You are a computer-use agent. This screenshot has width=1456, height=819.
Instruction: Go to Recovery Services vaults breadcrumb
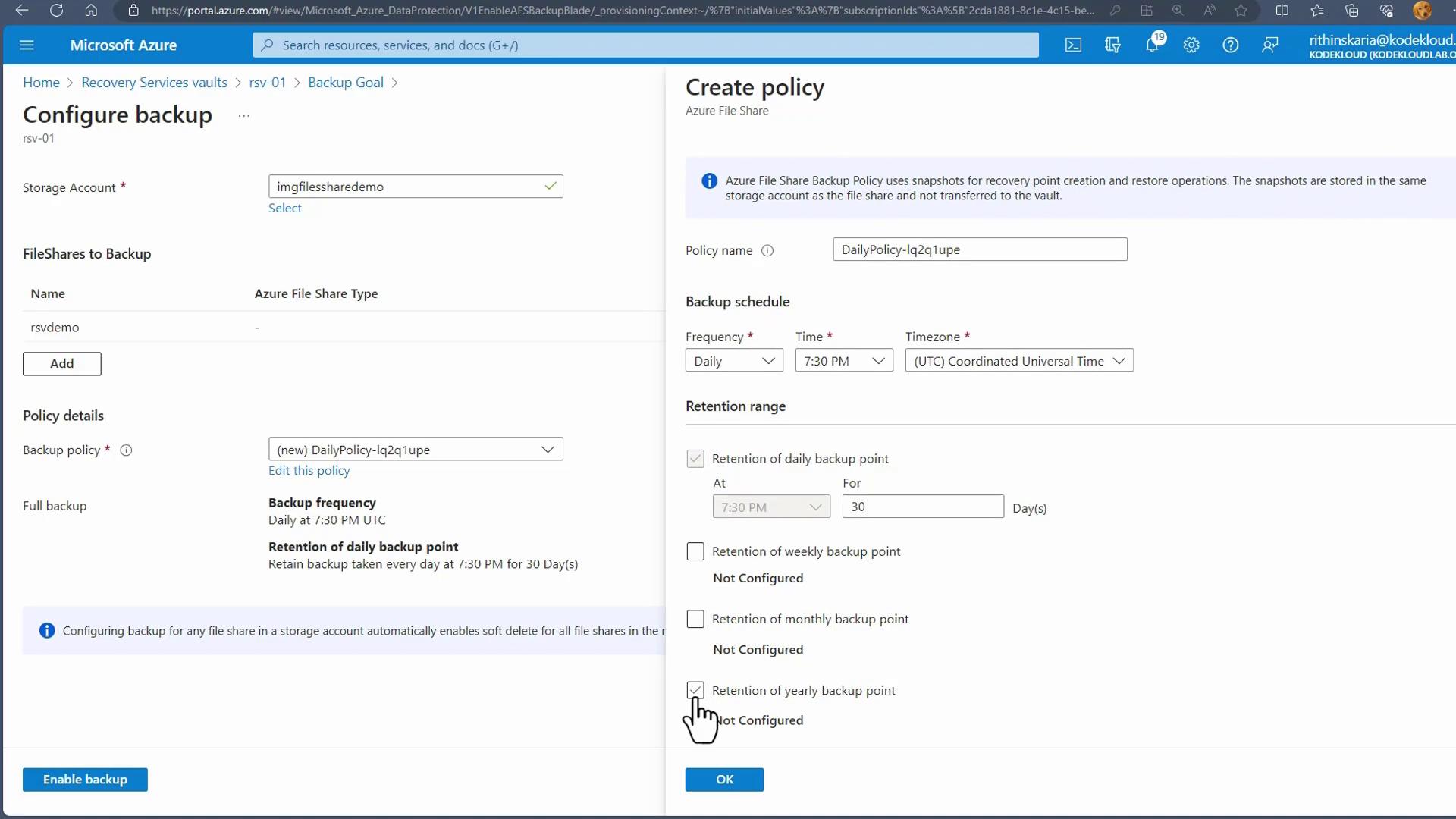(x=154, y=83)
